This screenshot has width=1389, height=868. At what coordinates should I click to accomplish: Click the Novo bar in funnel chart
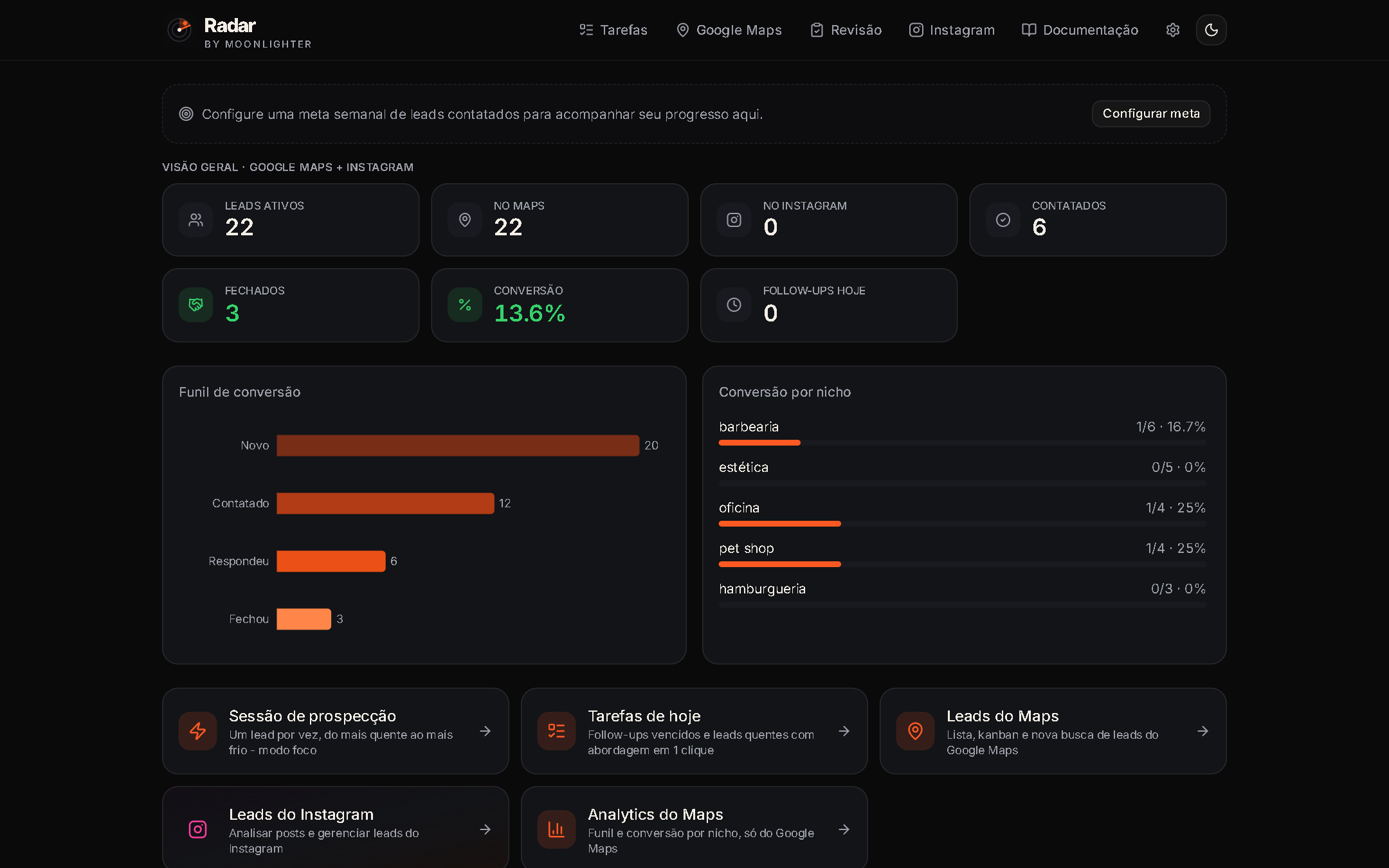click(x=458, y=446)
